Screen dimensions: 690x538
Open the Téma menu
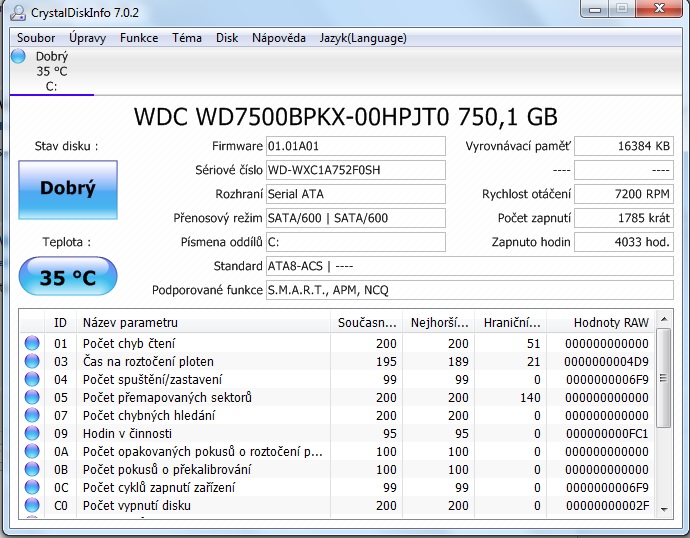pos(187,38)
